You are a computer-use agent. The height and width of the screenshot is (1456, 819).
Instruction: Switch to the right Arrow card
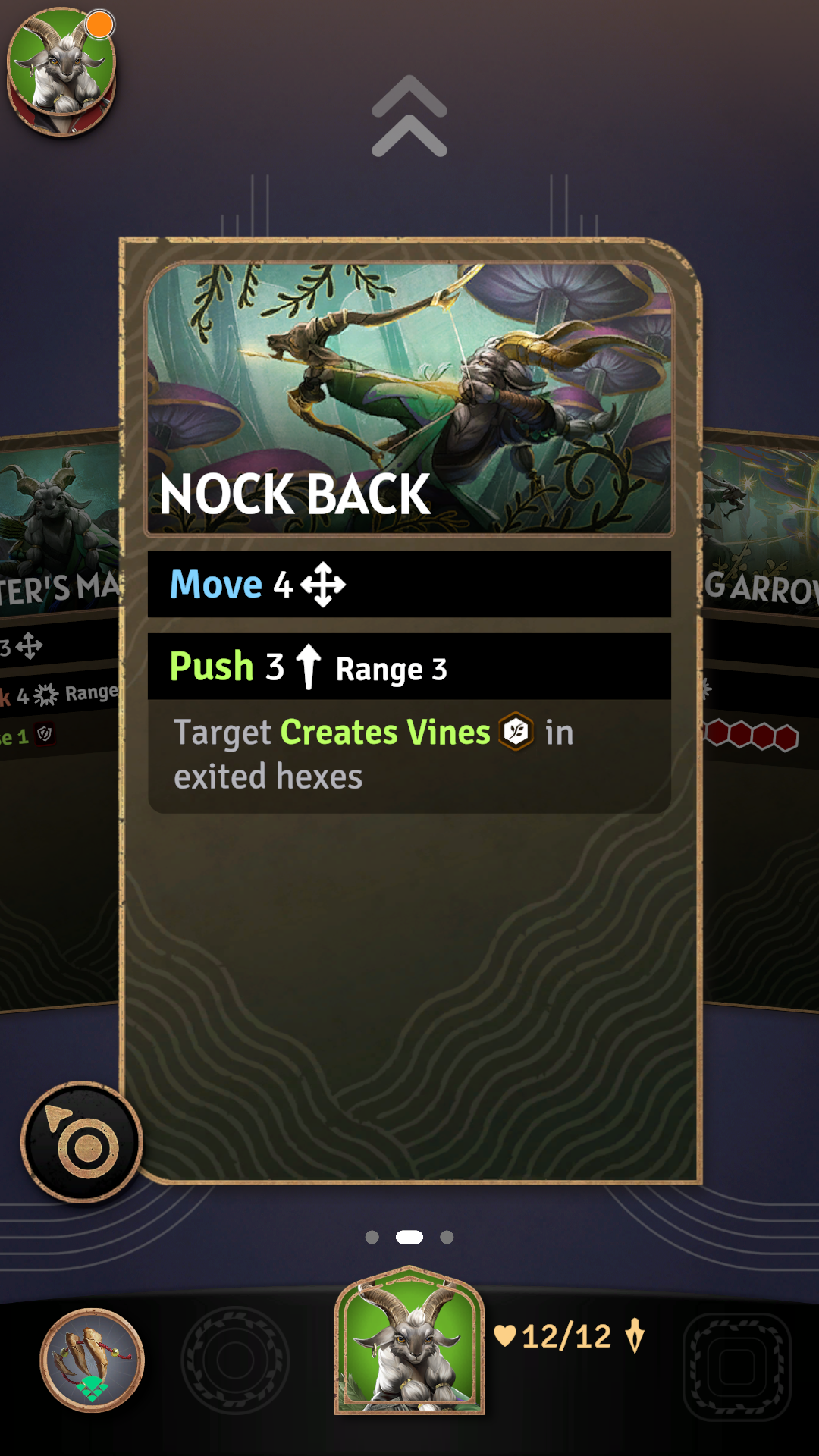pyautogui.click(x=761, y=720)
